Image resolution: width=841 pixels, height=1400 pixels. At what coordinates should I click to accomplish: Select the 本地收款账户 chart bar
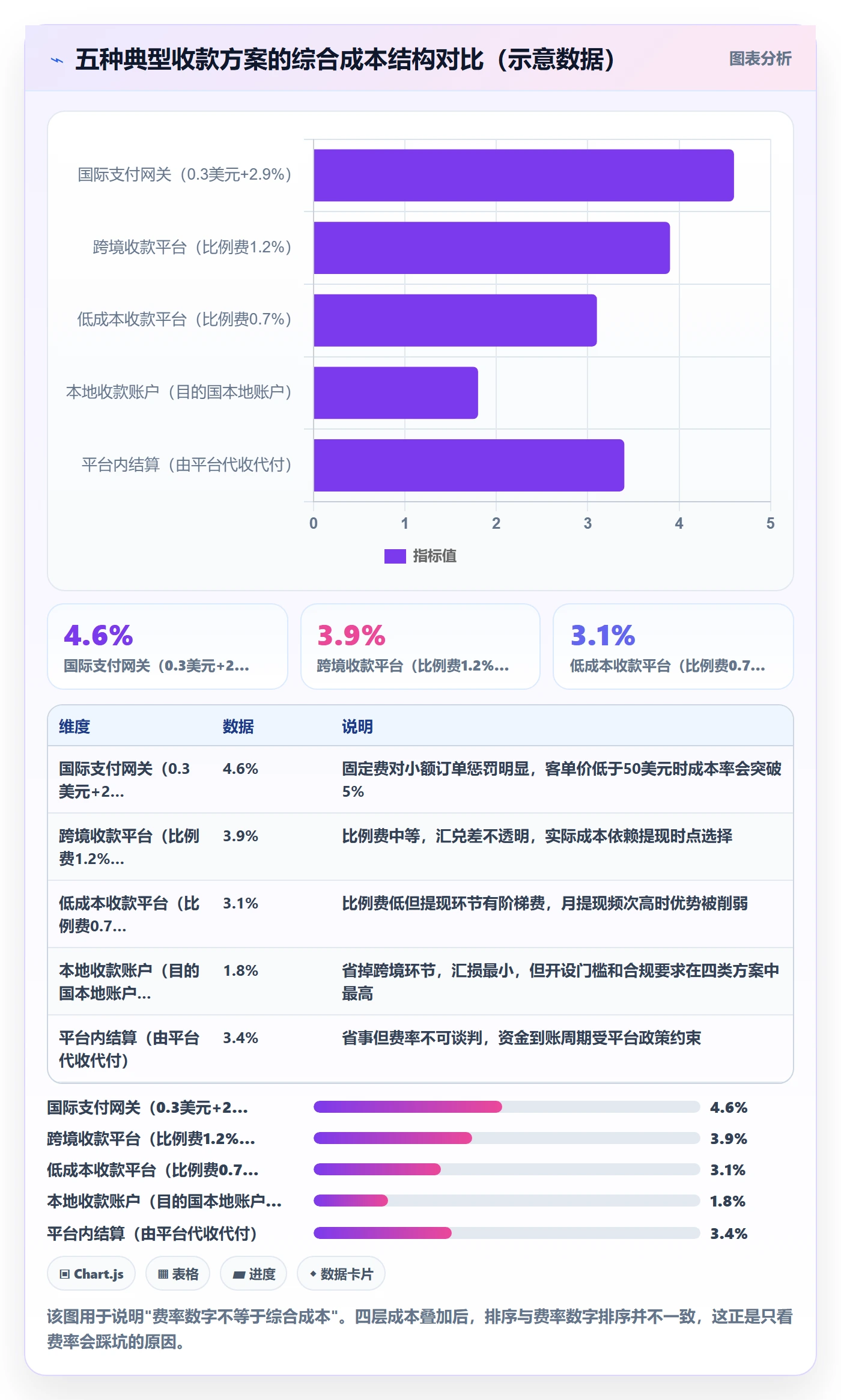(395, 393)
